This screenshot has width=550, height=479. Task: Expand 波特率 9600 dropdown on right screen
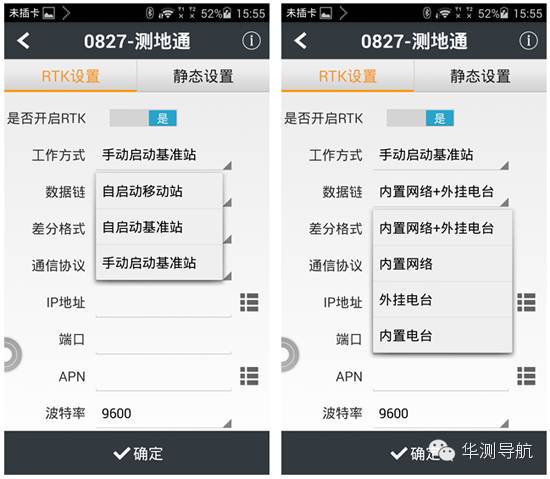(x=441, y=413)
